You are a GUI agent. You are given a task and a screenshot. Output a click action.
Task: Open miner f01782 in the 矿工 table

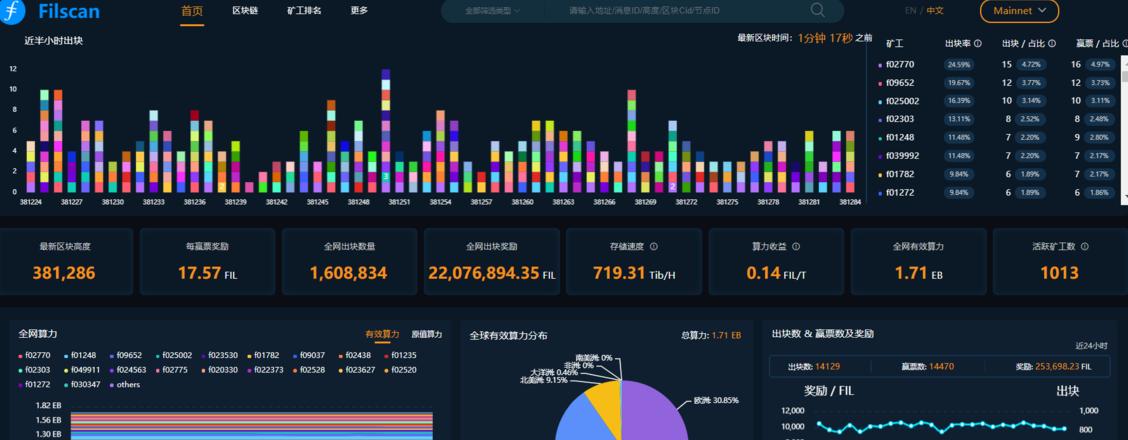[x=900, y=175]
